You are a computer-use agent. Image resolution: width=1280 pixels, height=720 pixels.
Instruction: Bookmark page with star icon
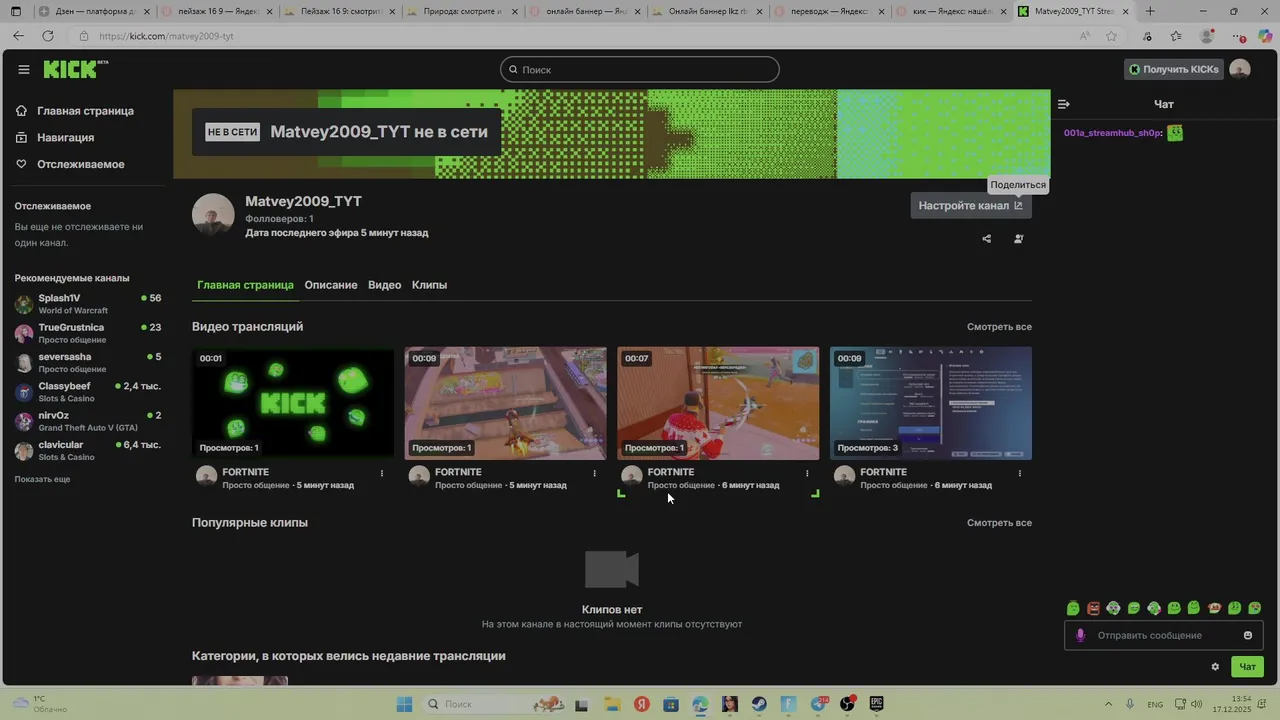pyautogui.click(x=1112, y=36)
